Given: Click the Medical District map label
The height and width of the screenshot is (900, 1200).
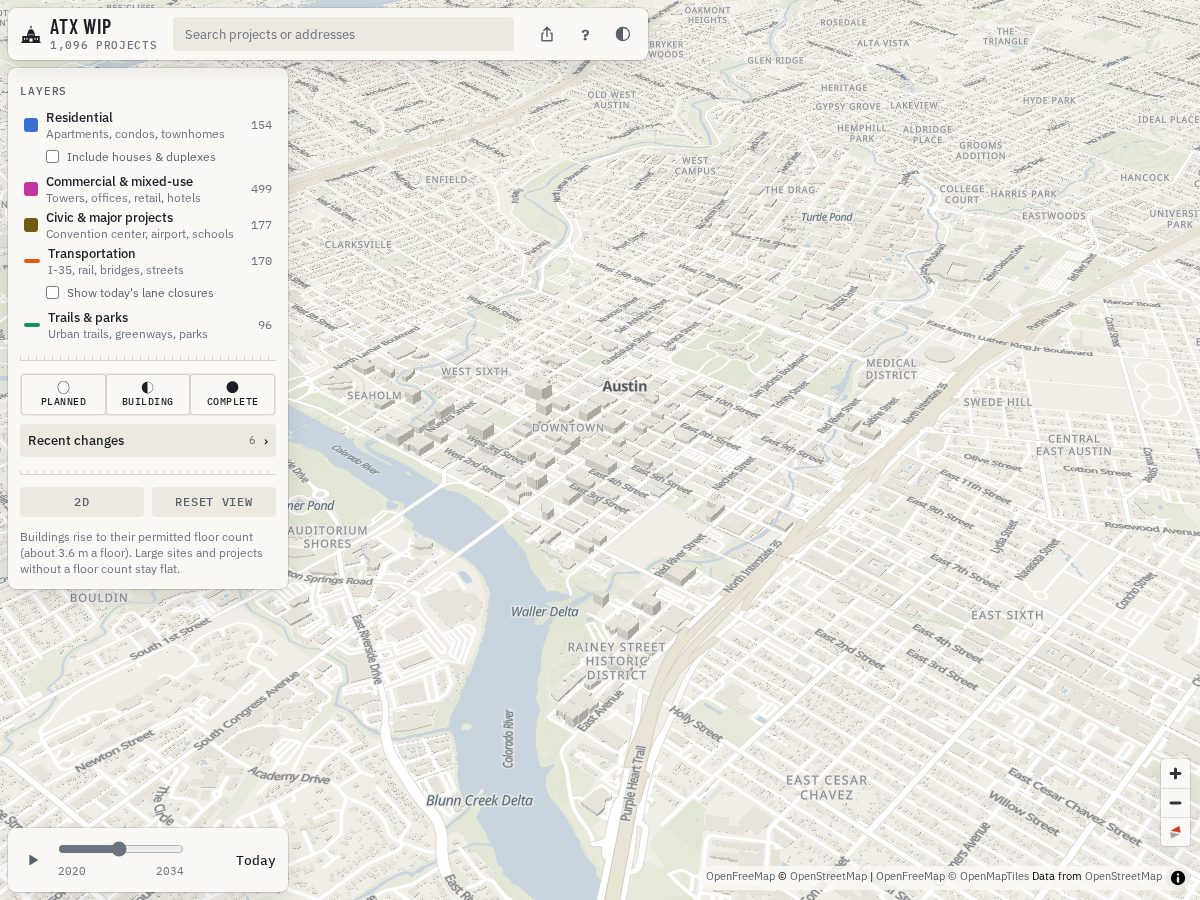Looking at the screenshot, I should click(x=891, y=369).
